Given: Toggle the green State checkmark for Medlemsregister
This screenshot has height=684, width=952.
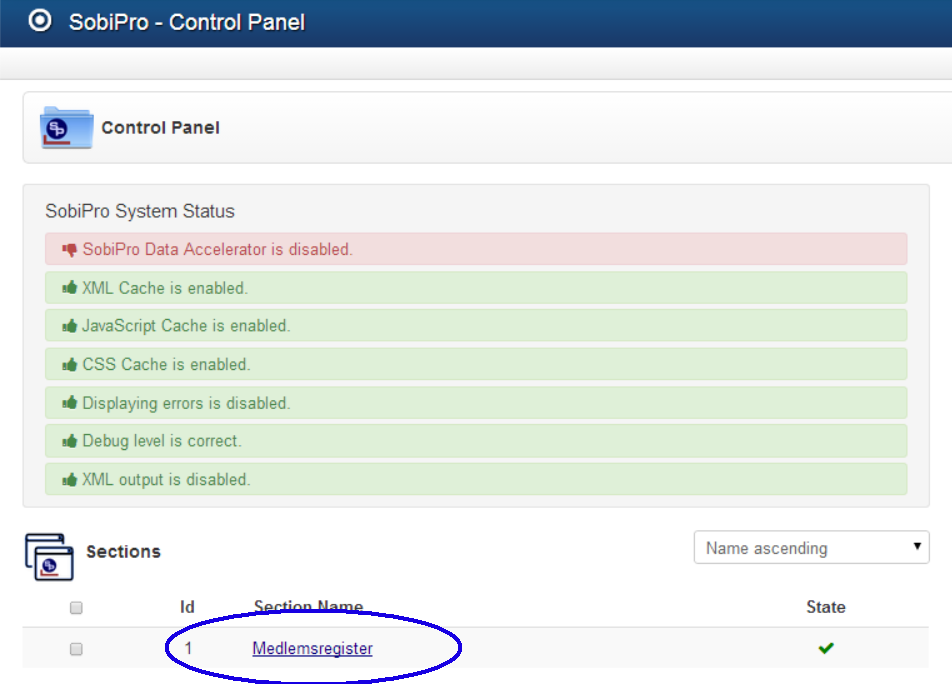Looking at the screenshot, I should point(826,648).
